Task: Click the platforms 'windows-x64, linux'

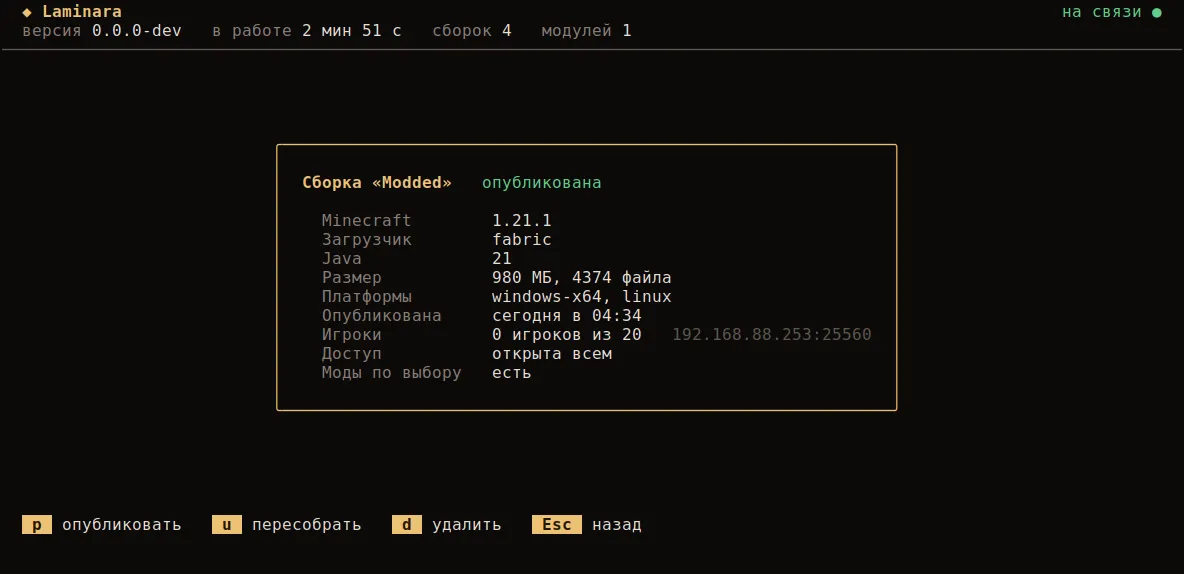Action: (581, 297)
